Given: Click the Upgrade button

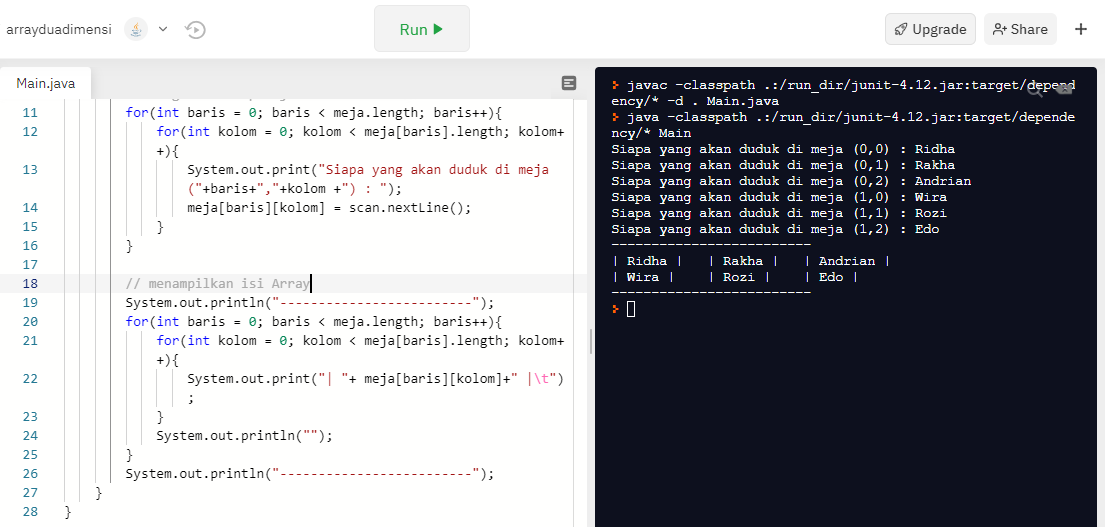Looking at the screenshot, I should 930,29.
